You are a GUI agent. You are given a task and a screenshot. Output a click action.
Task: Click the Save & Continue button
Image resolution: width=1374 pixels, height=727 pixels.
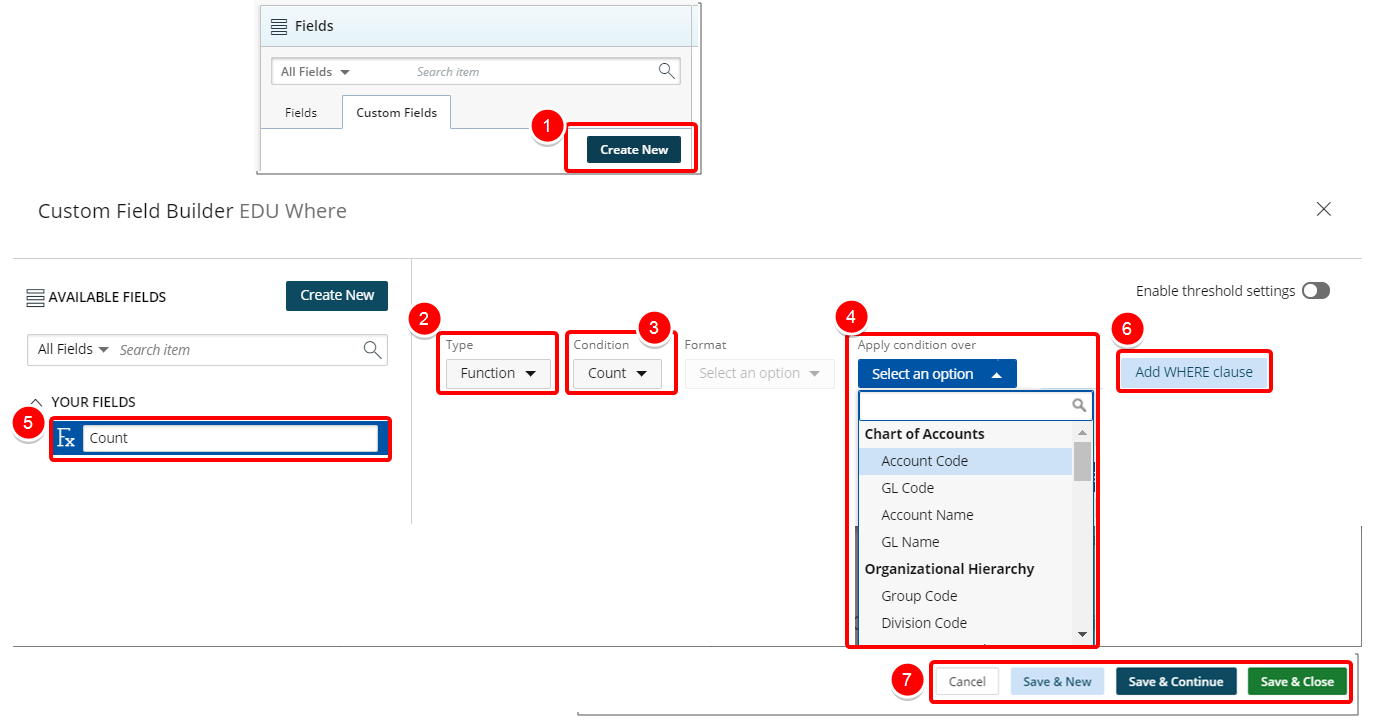[x=1176, y=682]
